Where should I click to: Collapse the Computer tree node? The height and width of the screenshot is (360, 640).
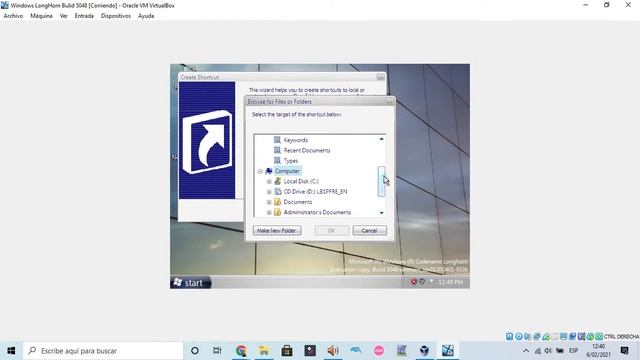260,171
